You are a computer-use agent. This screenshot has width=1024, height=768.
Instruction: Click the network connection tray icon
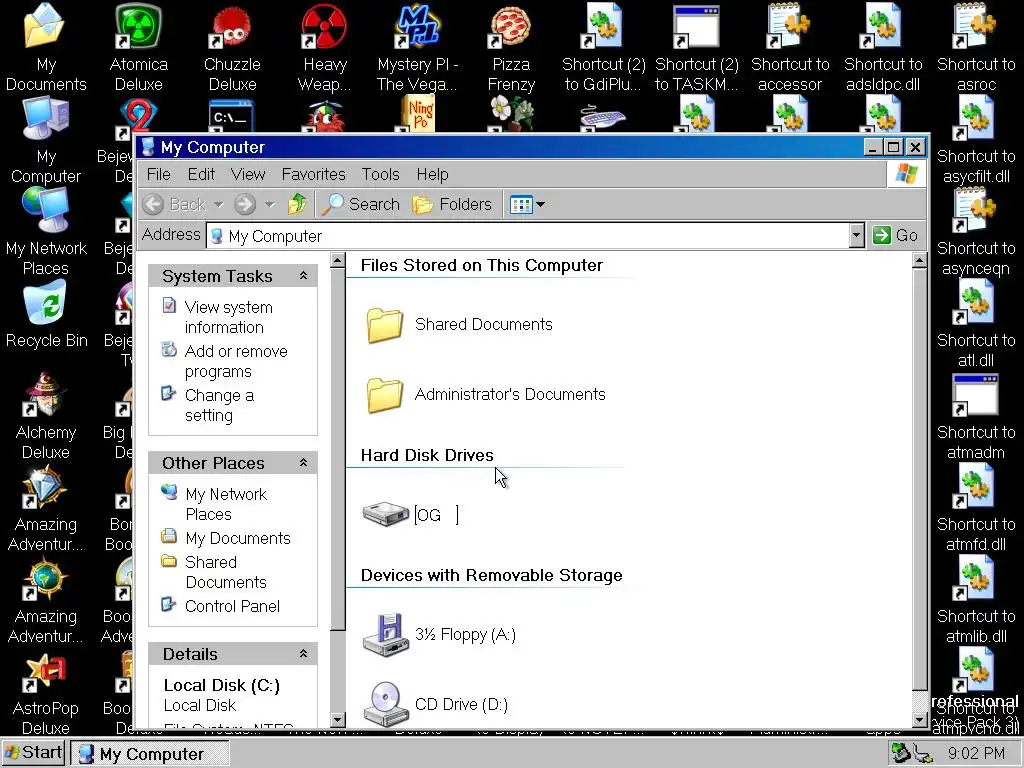922,754
